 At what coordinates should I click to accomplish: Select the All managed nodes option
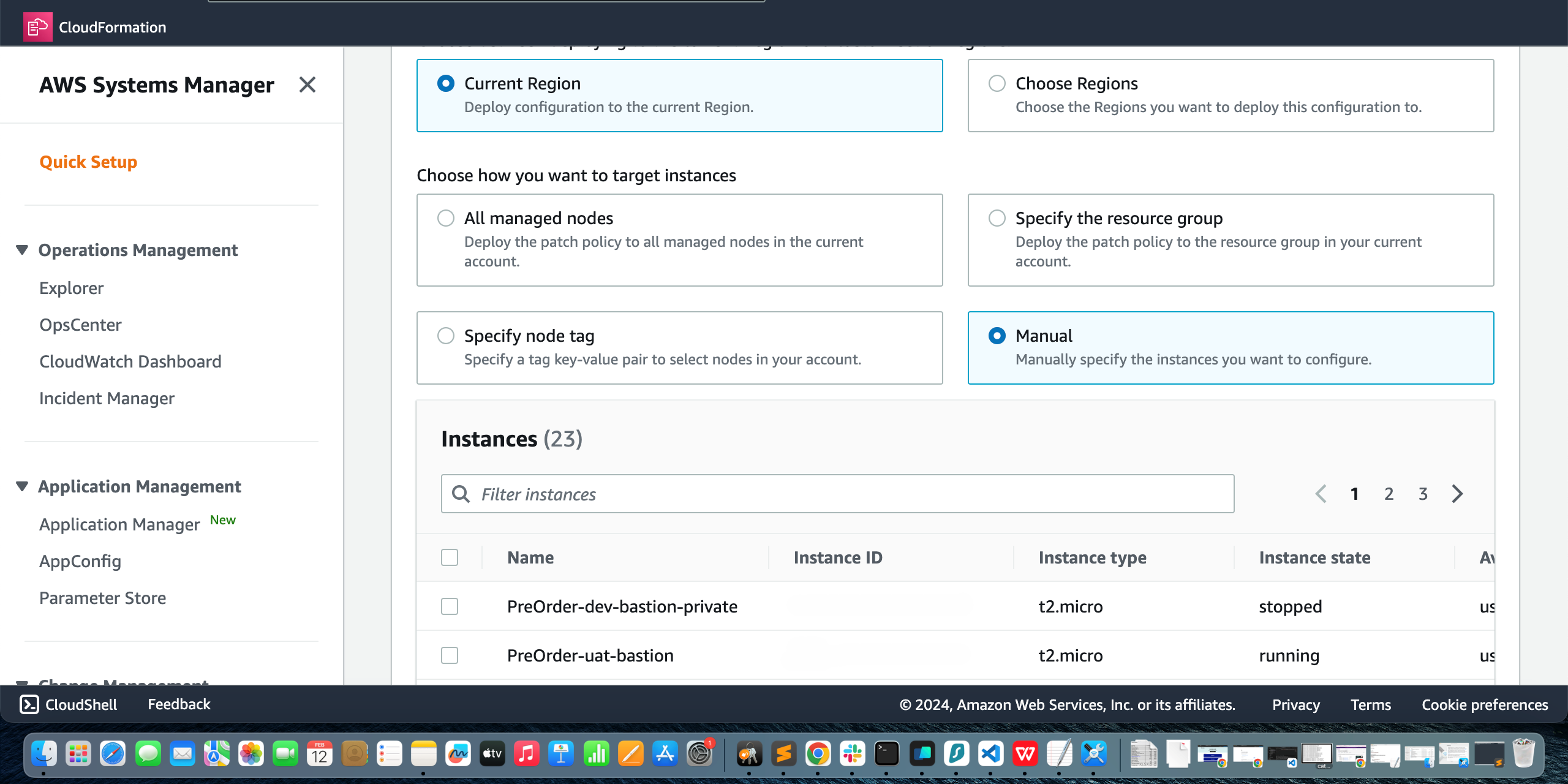pyautogui.click(x=446, y=218)
